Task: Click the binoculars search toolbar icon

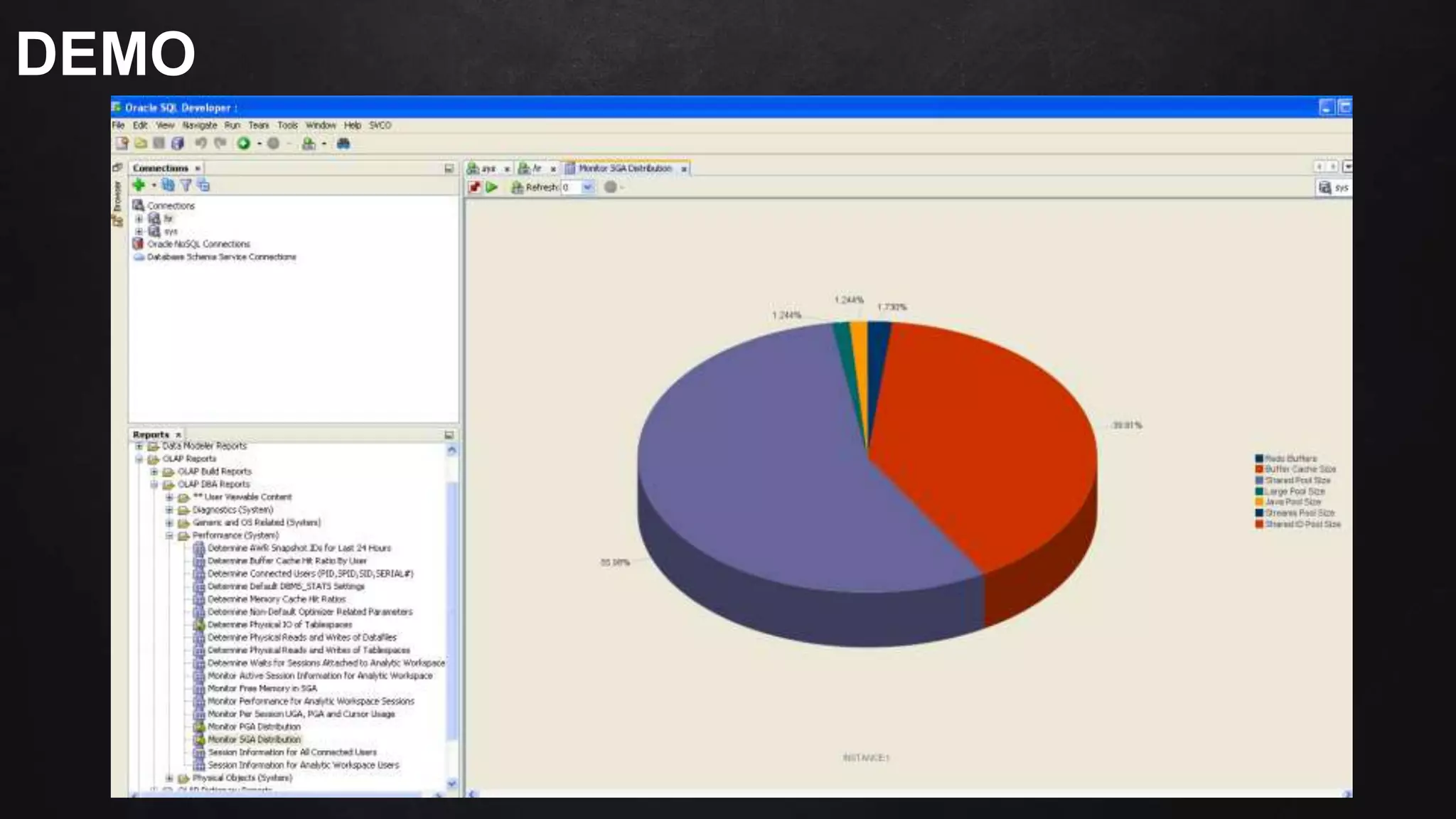Action: (343, 144)
